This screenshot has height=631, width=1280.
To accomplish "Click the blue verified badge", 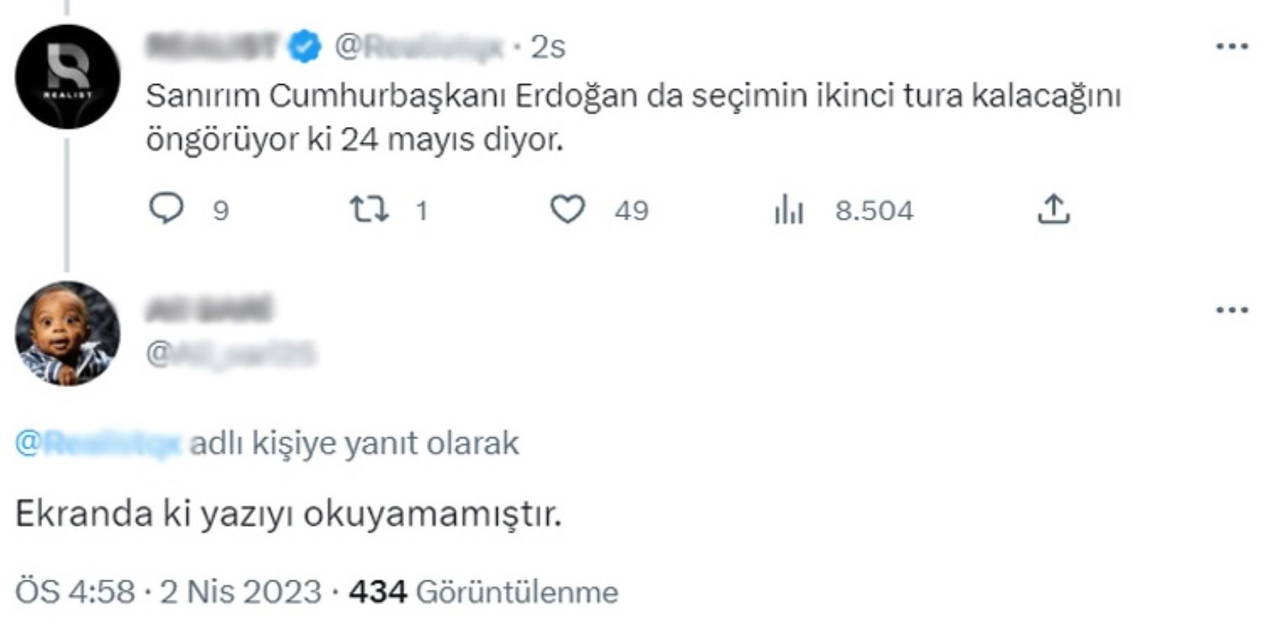I will tap(305, 47).
